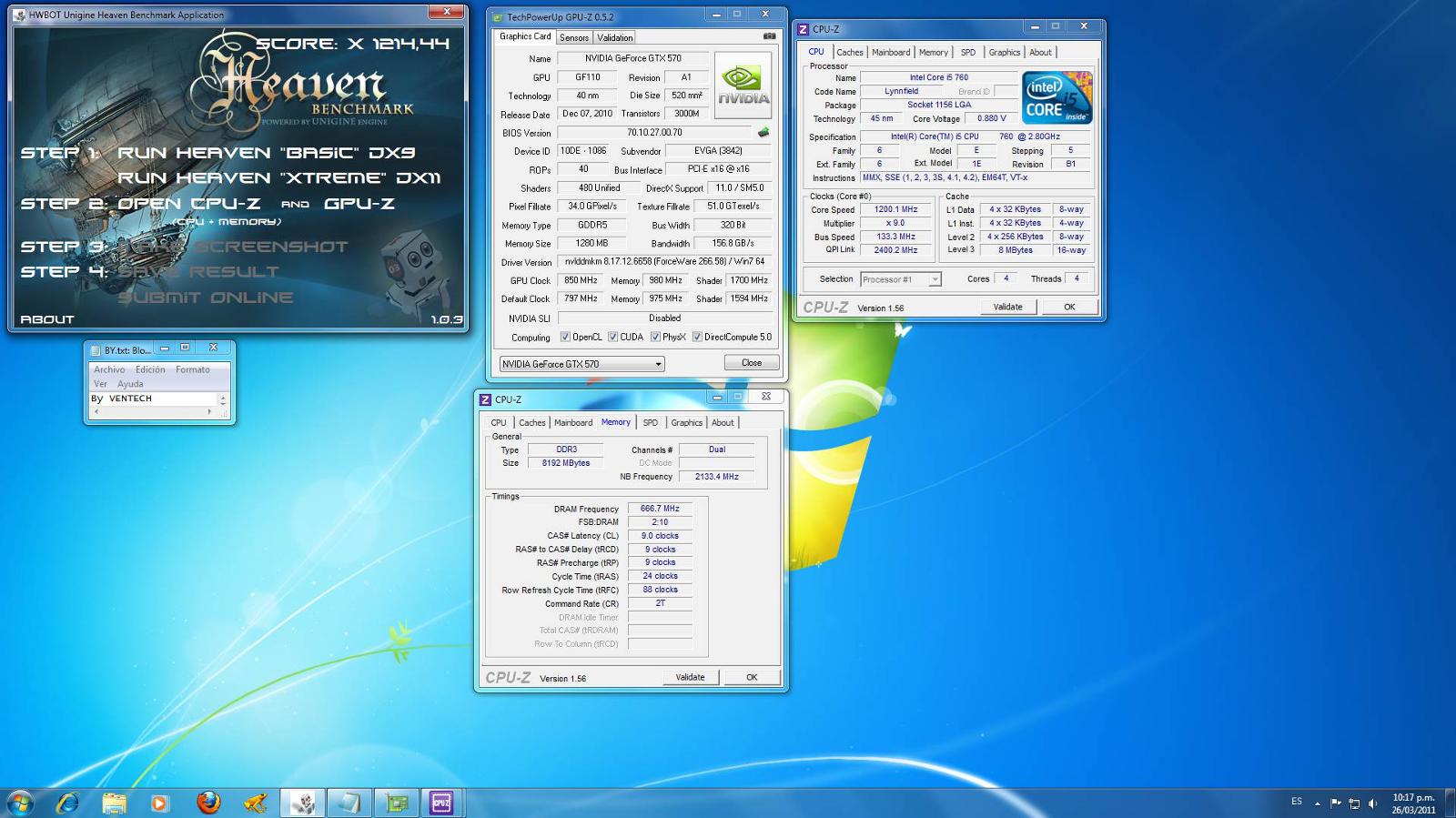Open Edición menu in Notepad

point(151,369)
